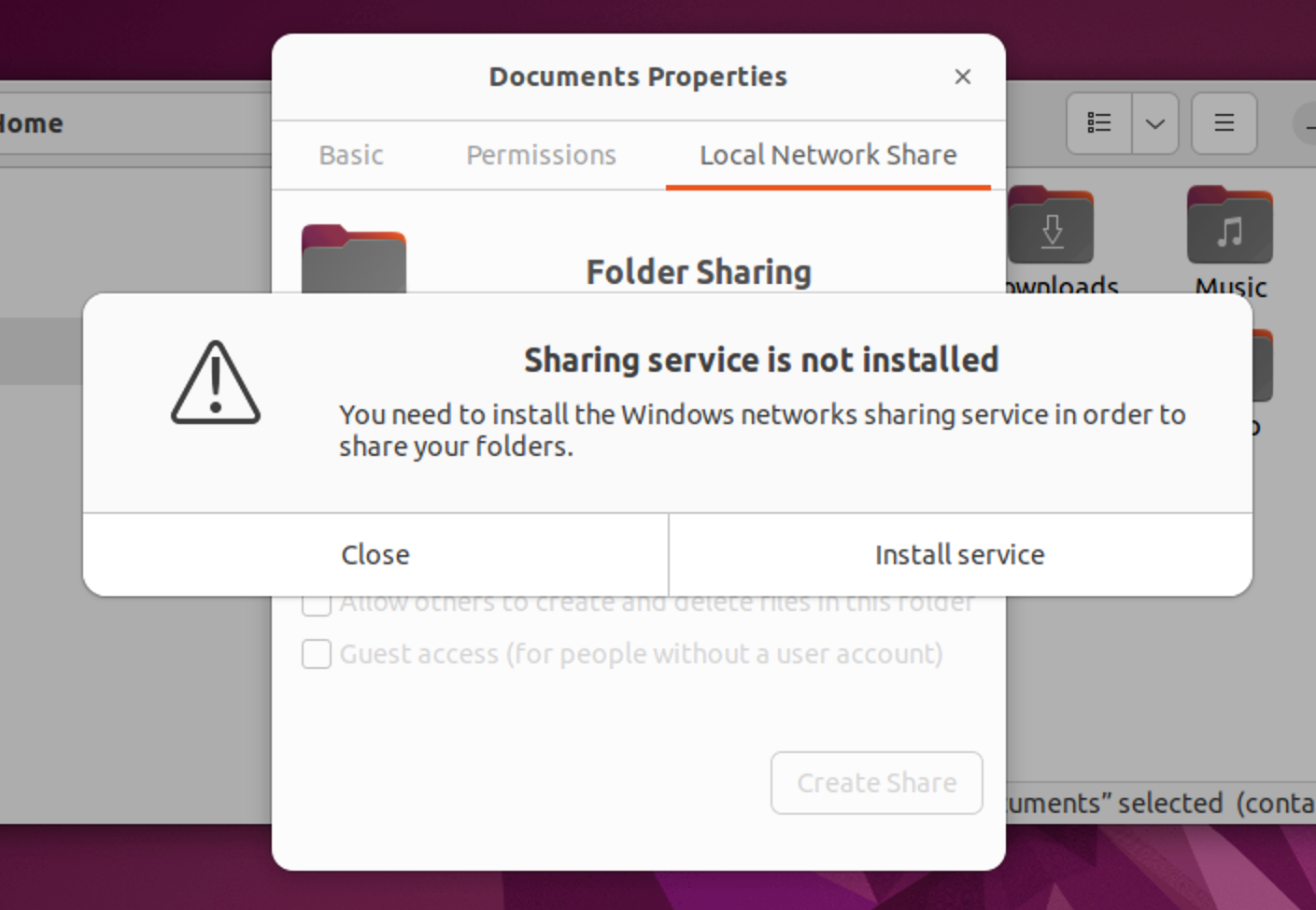Image resolution: width=1316 pixels, height=910 pixels.
Task: Close the sharing warning dialog
Action: click(x=375, y=554)
